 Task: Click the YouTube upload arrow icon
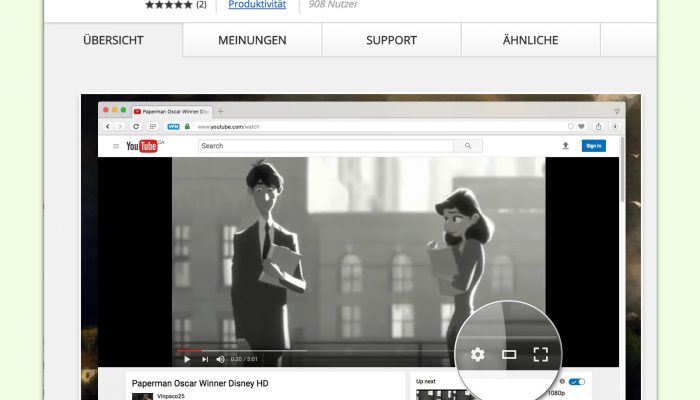click(566, 146)
